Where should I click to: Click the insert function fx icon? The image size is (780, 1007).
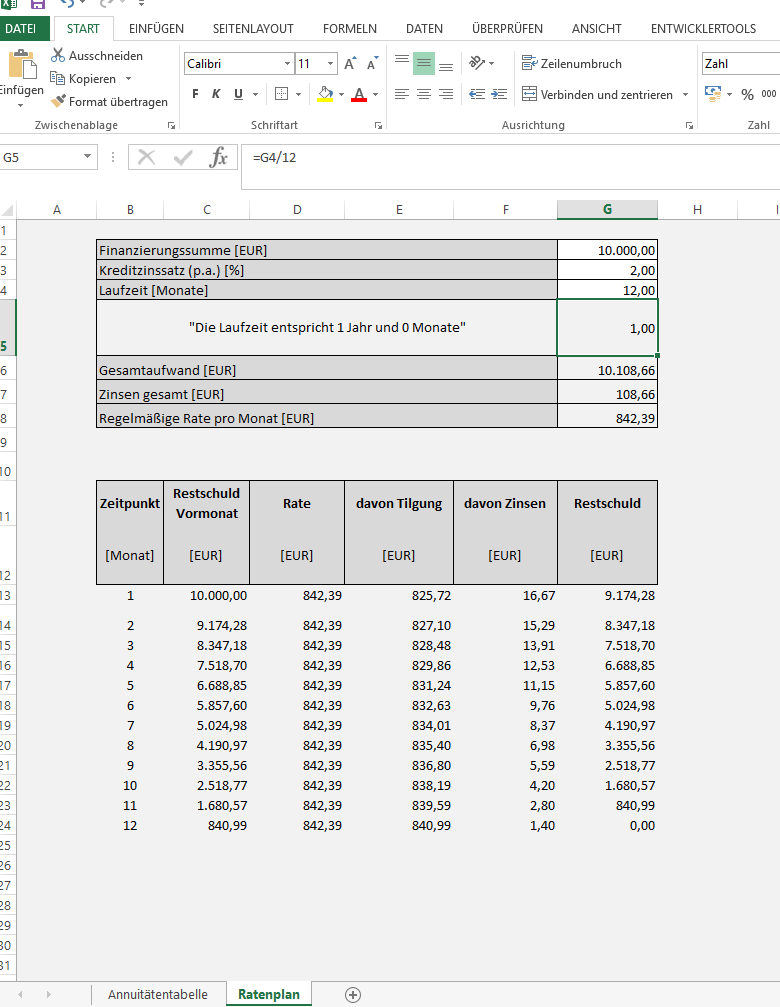218,157
